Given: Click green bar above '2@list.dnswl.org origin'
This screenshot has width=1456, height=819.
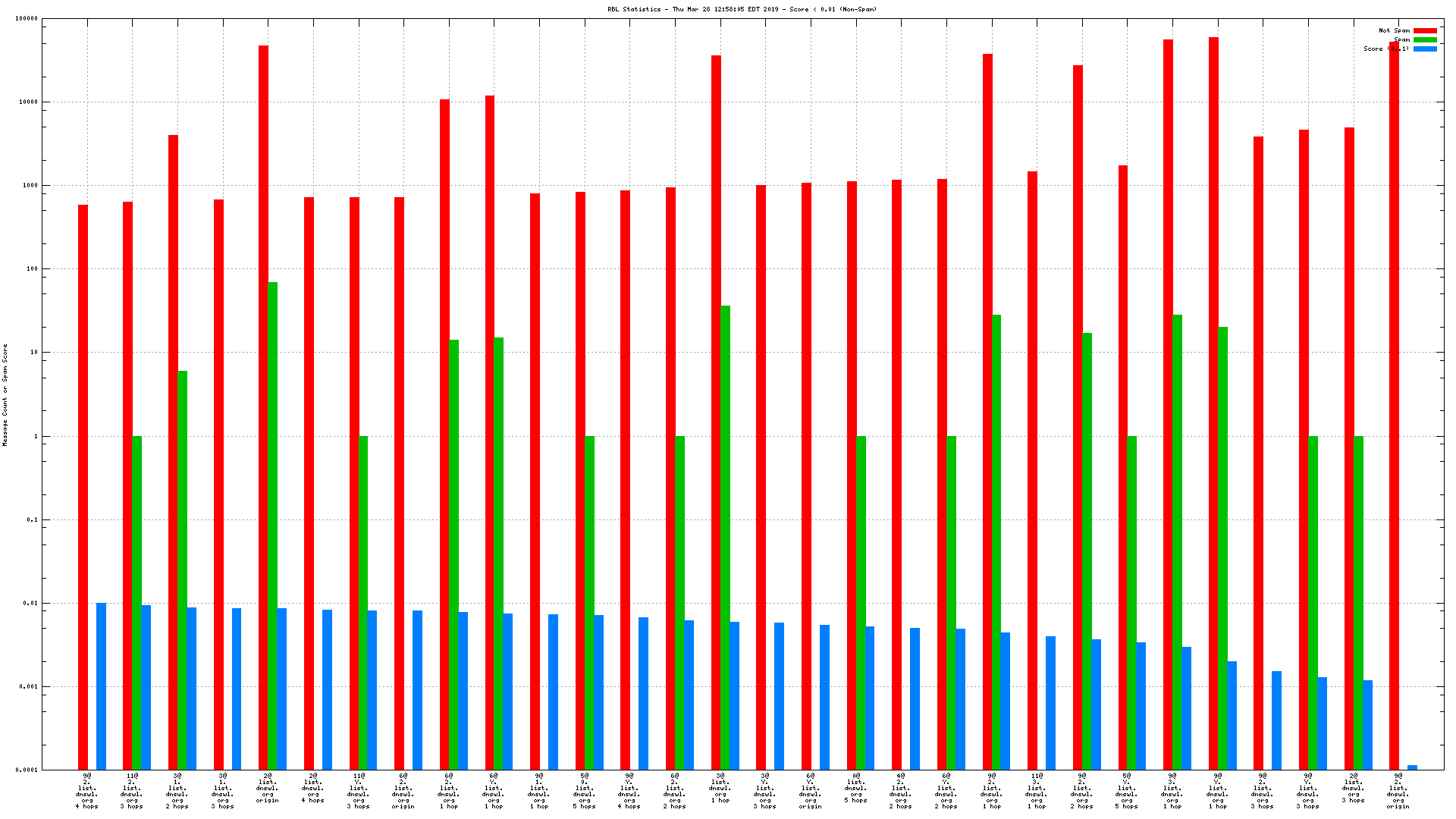Looking at the screenshot, I should click(273, 526).
